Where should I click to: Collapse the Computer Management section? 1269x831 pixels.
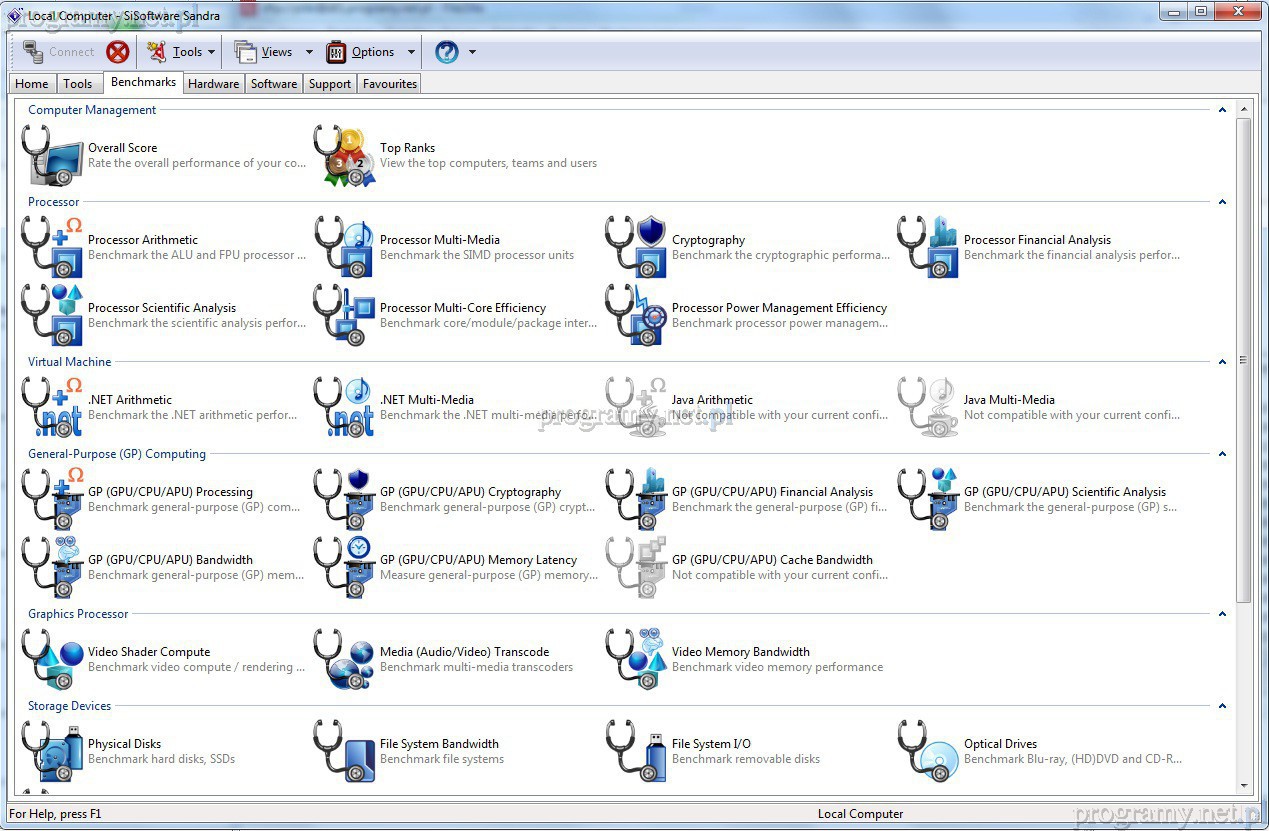tap(1222, 110)
